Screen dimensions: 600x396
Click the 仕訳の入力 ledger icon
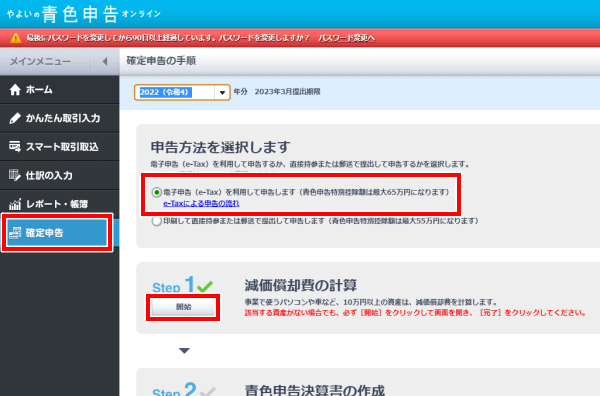point(15,175)
